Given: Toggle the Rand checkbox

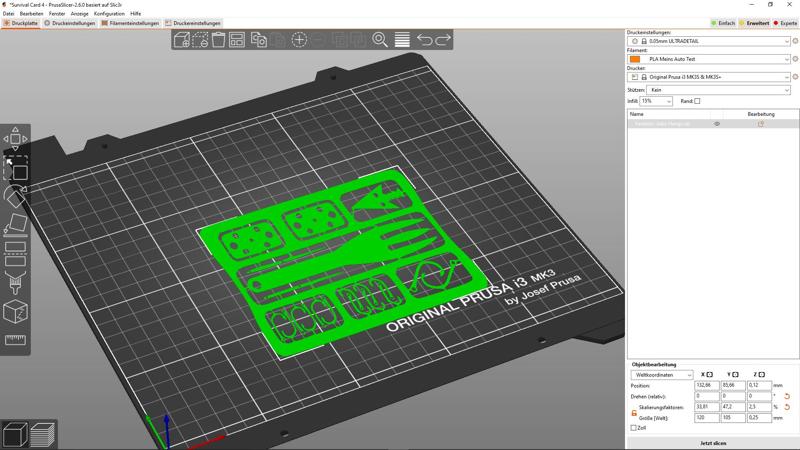Looking at the screenshot, I should pyautogui.click(x=697, y=101).
